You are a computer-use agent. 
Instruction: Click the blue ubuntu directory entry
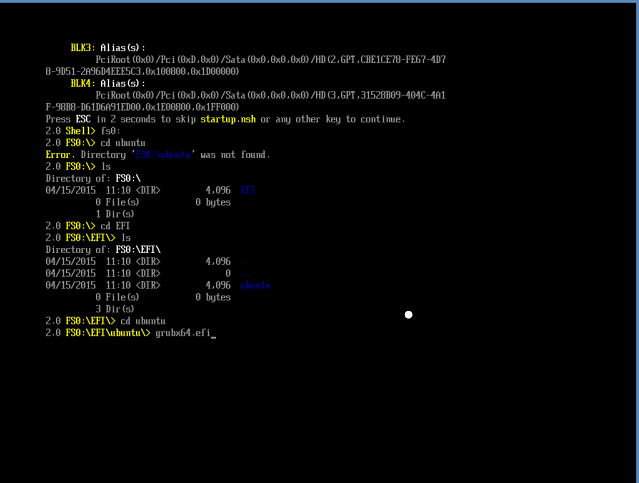pyautogui.click(x=256, y=285)
